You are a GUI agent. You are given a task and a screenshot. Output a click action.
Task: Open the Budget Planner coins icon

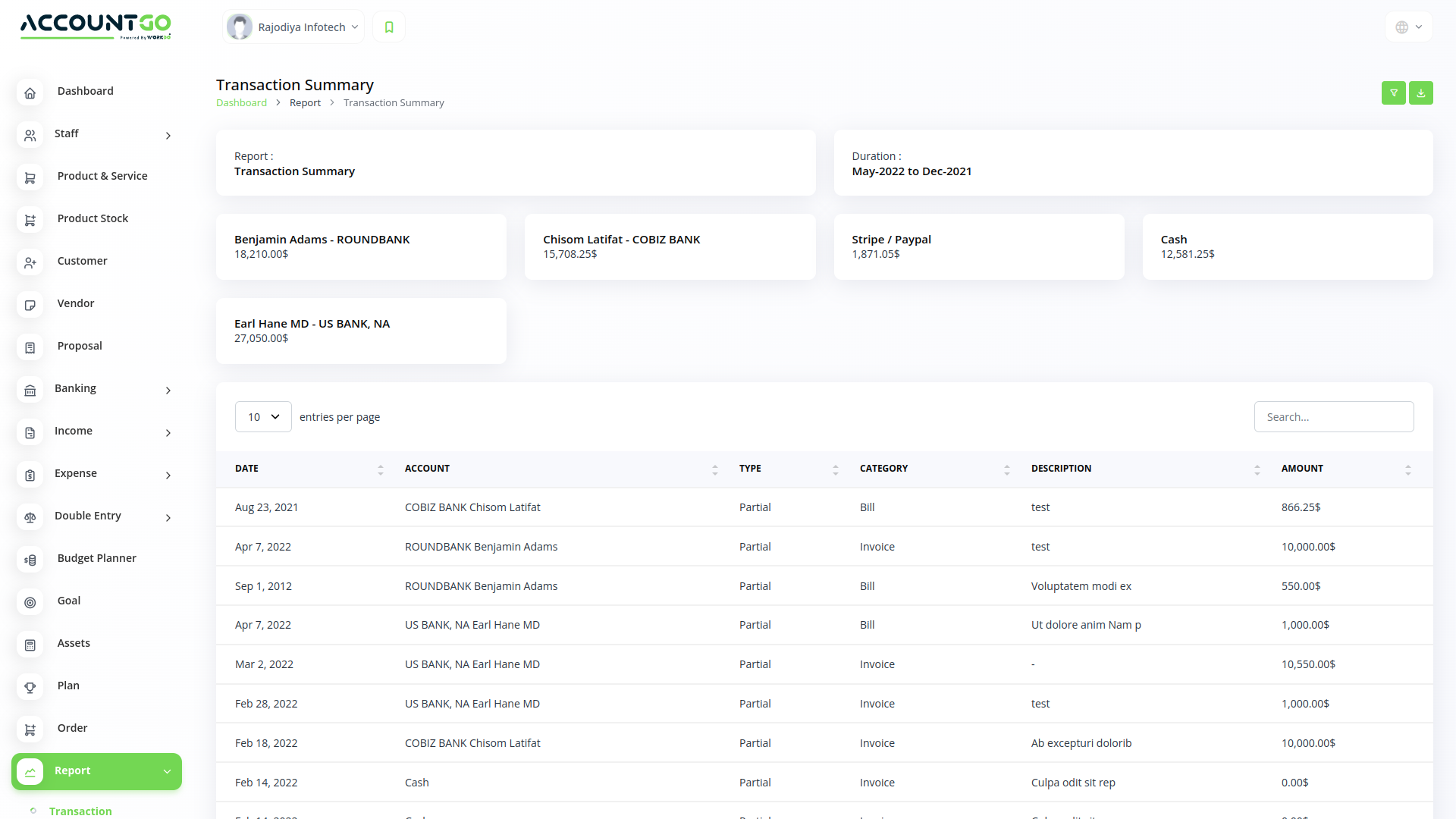coord(30,560)
